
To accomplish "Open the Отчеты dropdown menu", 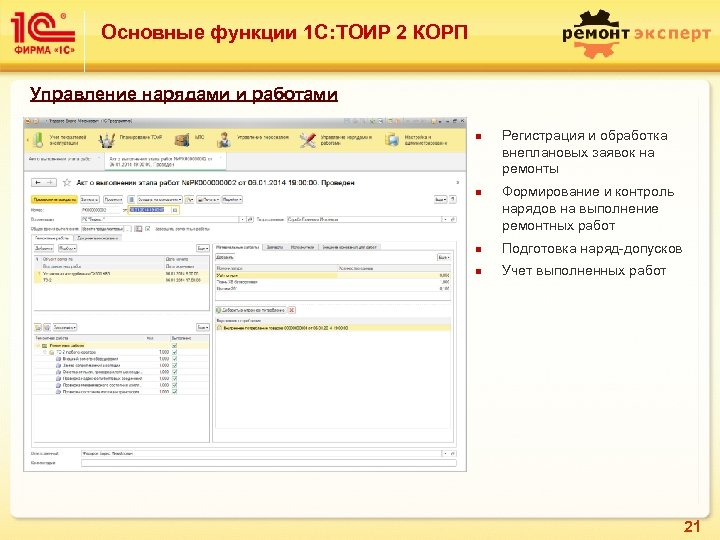I will tap(232, 200).
